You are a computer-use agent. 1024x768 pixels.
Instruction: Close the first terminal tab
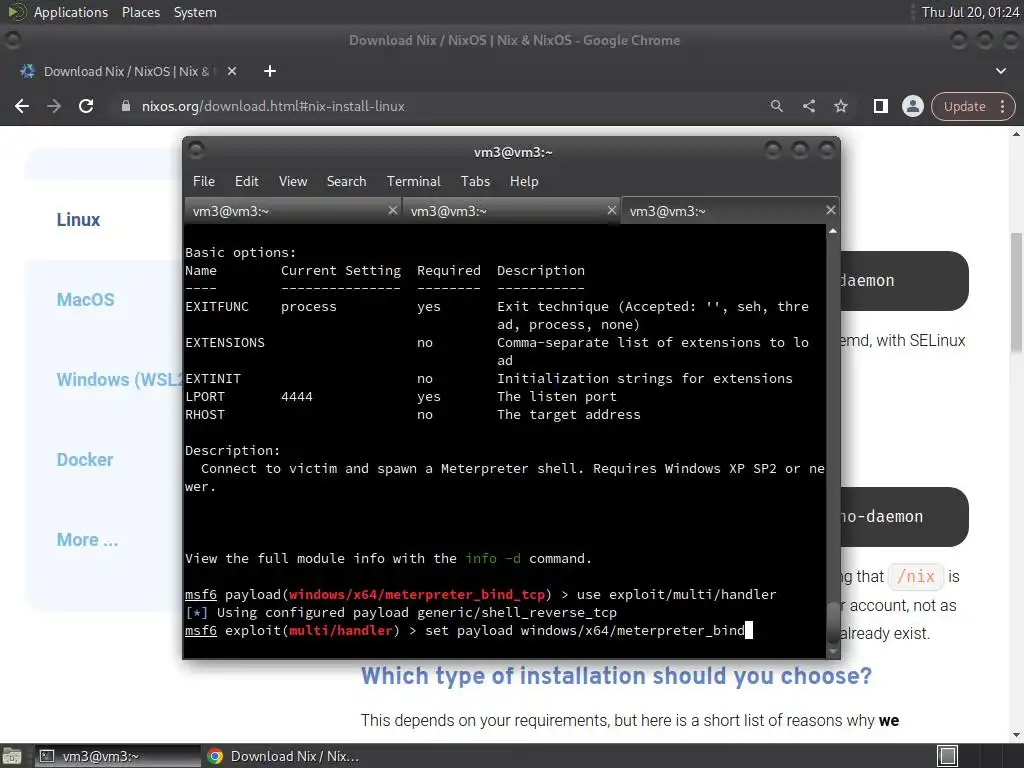(392, 210)
